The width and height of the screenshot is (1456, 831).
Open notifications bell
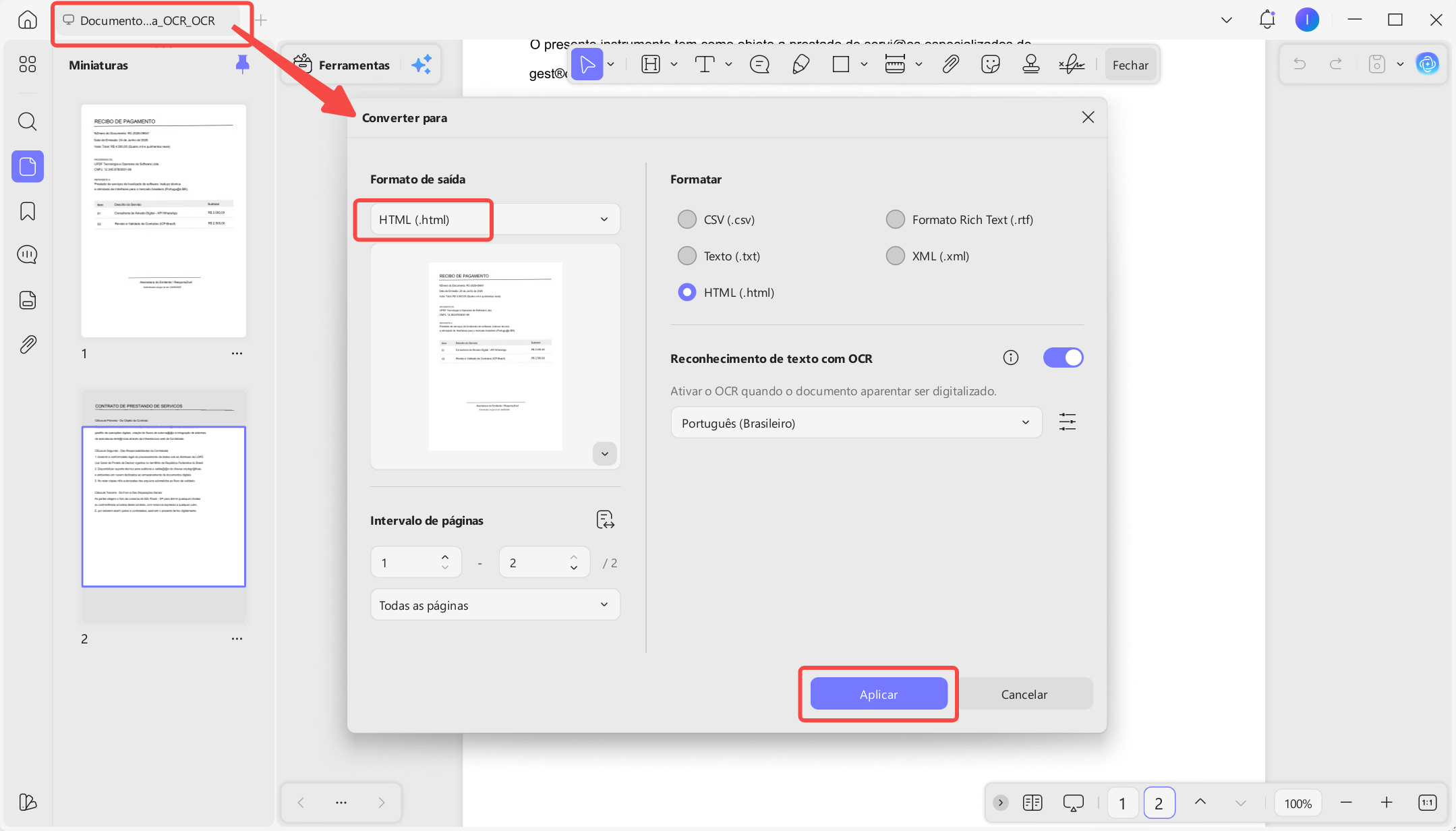click(1267, 20)
